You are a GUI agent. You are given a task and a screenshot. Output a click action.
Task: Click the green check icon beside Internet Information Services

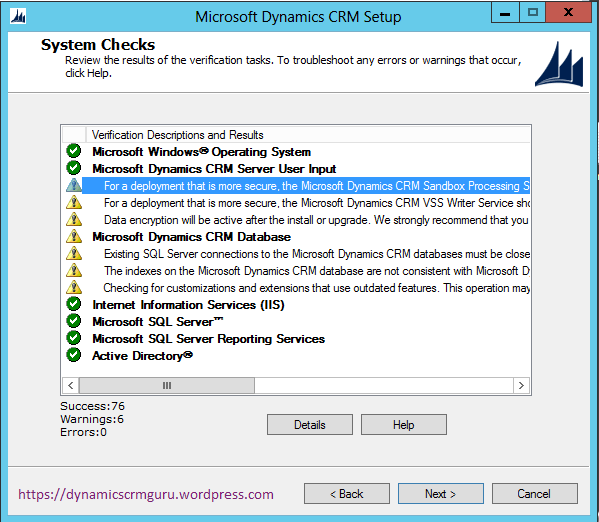[74, 304]
